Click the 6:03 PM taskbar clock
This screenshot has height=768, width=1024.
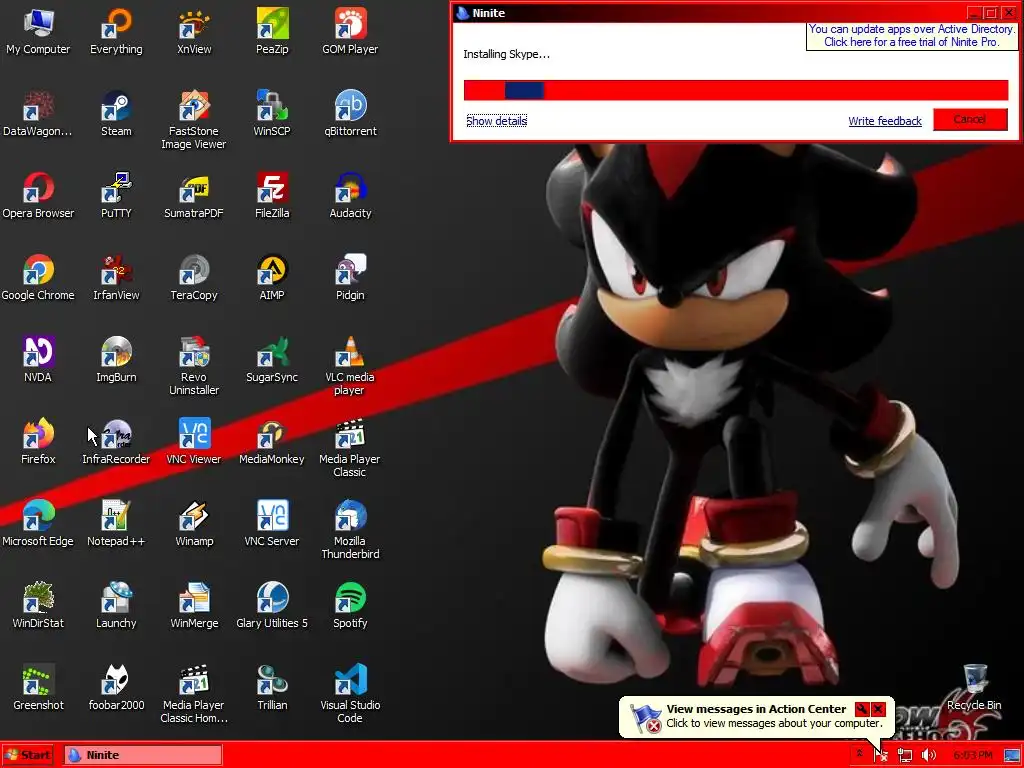point(972,756)
